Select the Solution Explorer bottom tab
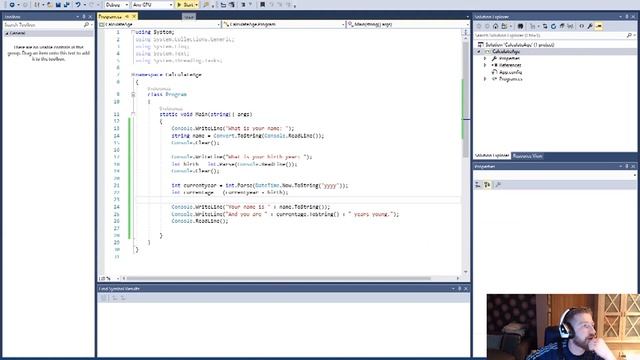The height and width of the screenshot is (360, 640). (492, 156)
